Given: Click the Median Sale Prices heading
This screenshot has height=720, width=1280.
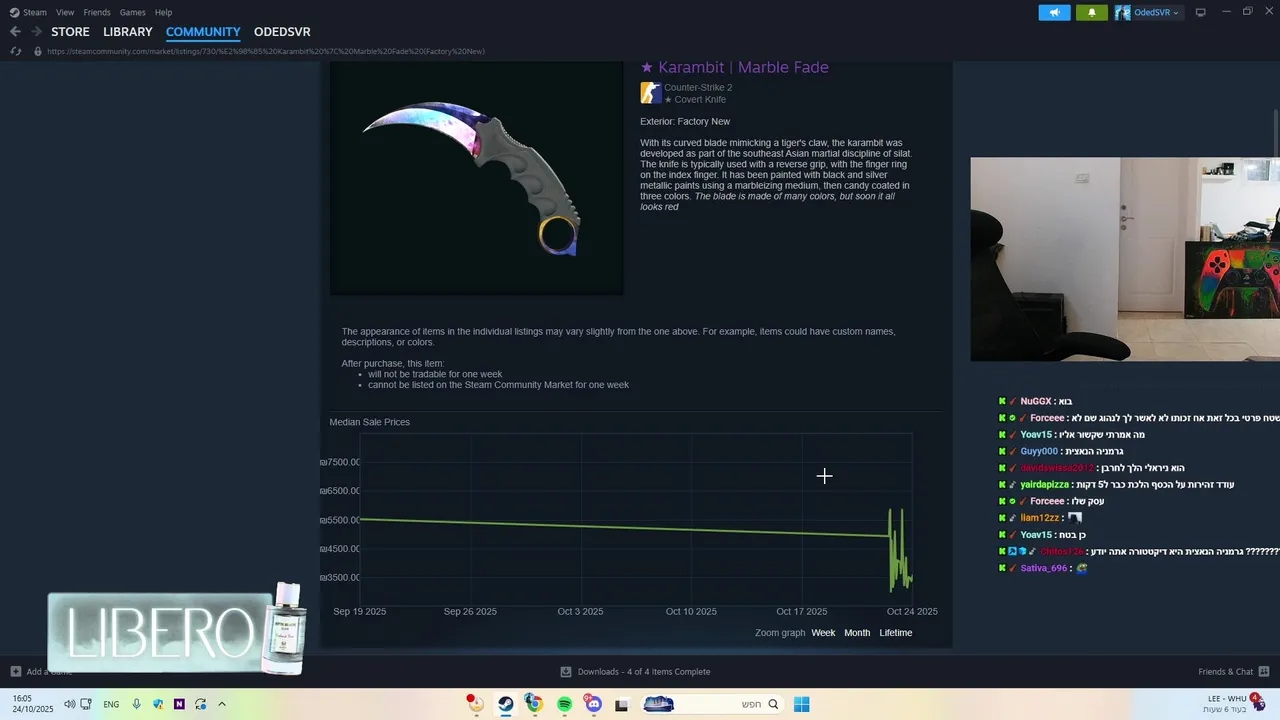Looking at the screenshot, I should [370, 422].
